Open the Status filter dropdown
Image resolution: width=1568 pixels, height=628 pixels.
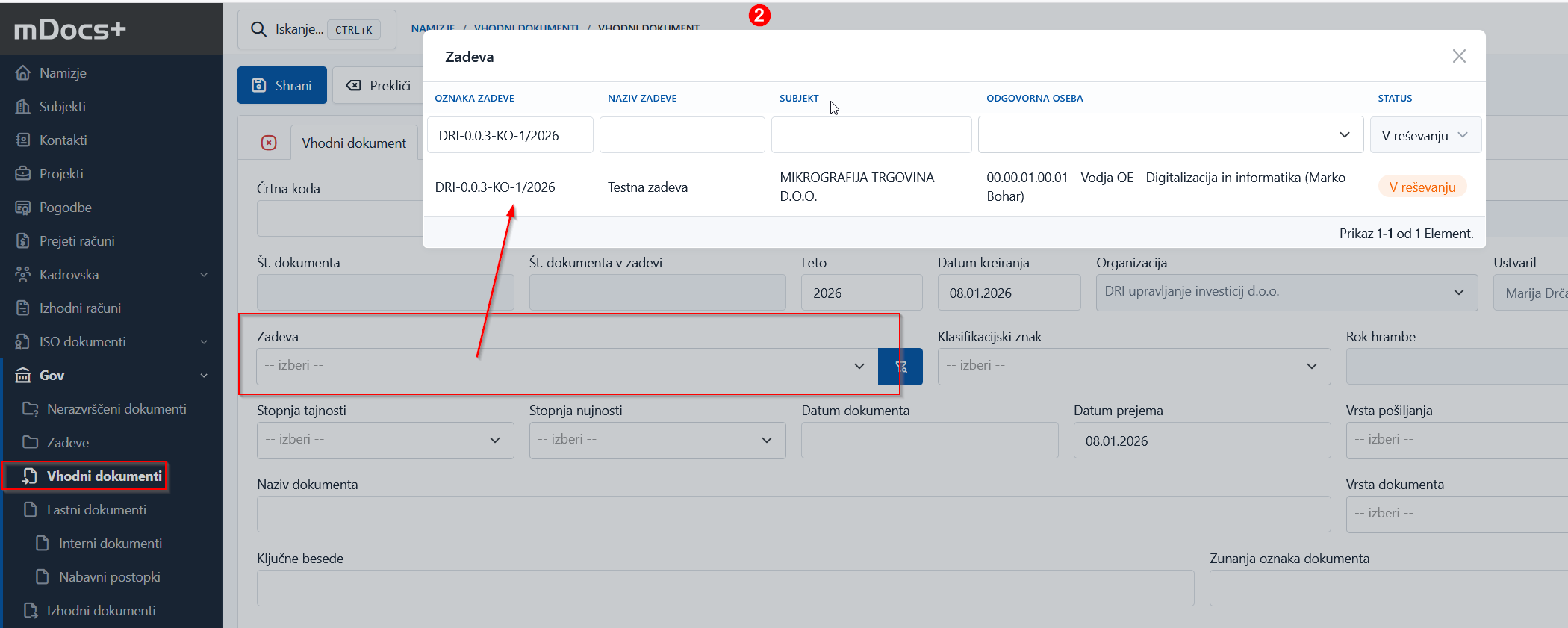coord(1425,135)
